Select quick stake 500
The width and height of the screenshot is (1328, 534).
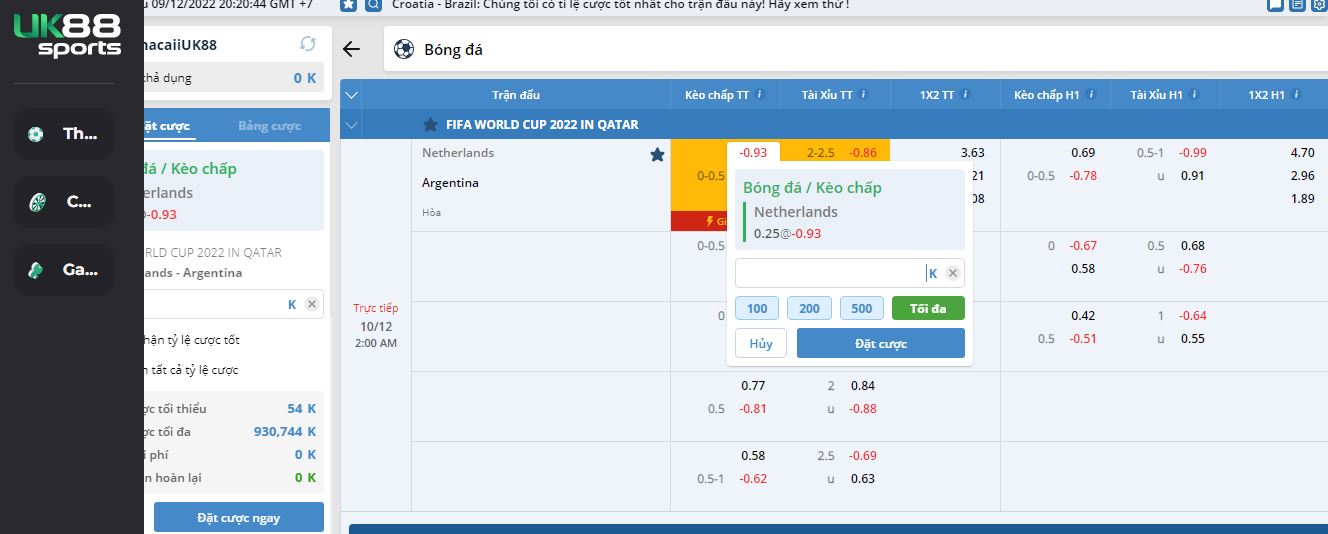[x=862, y=308]
